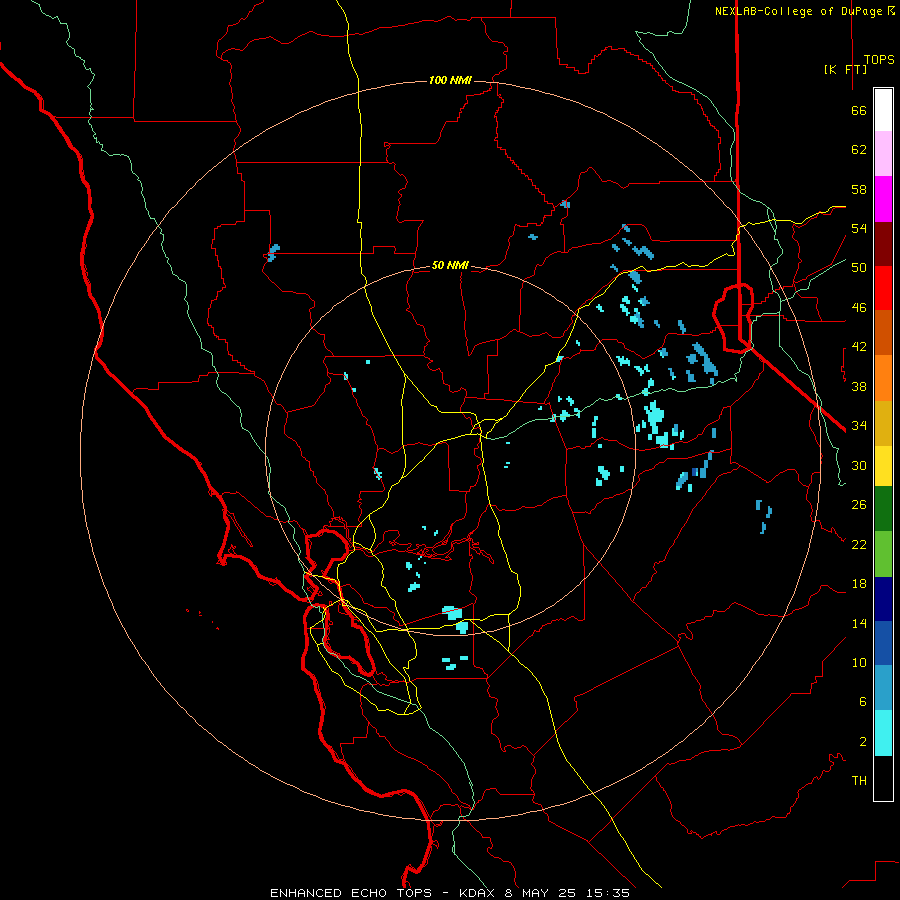900x900 pixels.
Task: Click the '[K FT]' units label
Action: pyautogui.click(x=845, y=69)
